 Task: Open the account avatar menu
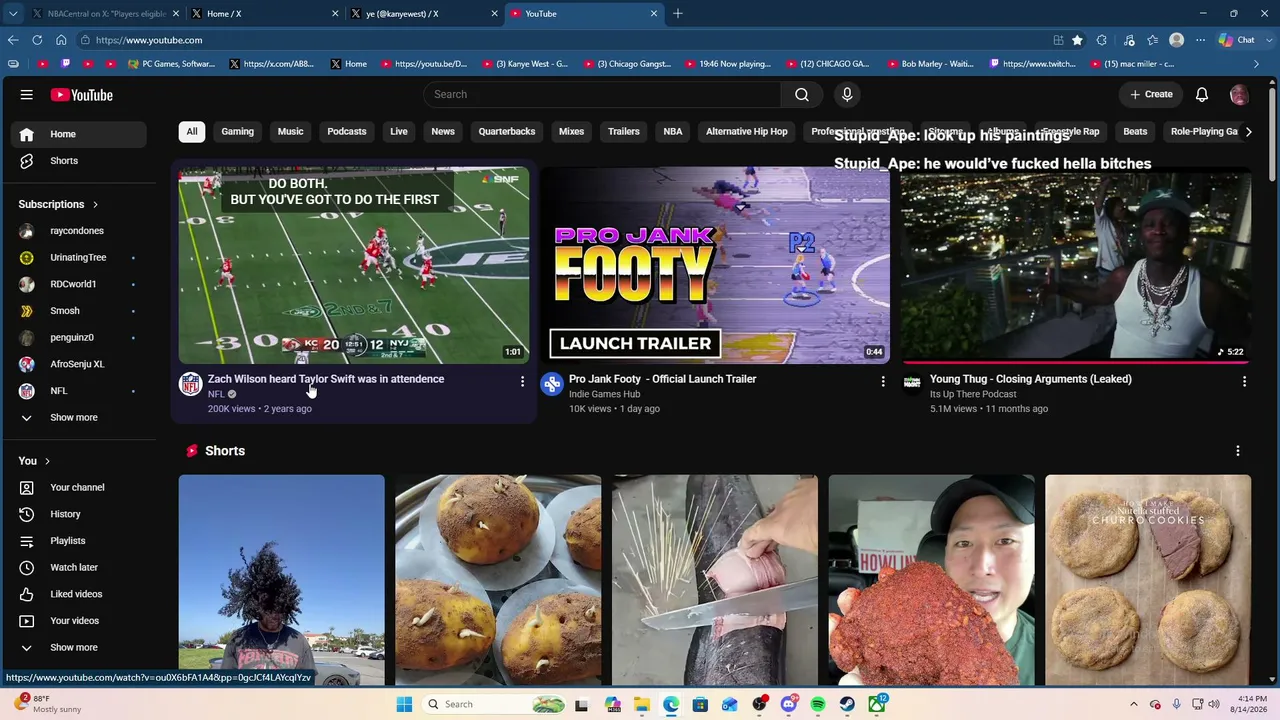(1239, 94)
